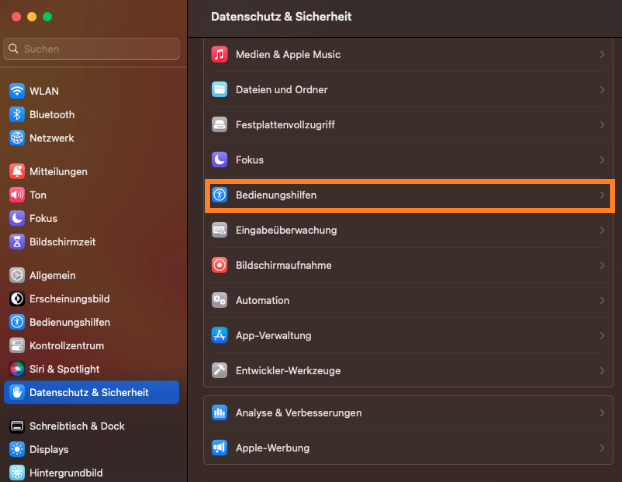
Task: Open Siri & Spotlight in sidebar
Action: pos(64,369)
